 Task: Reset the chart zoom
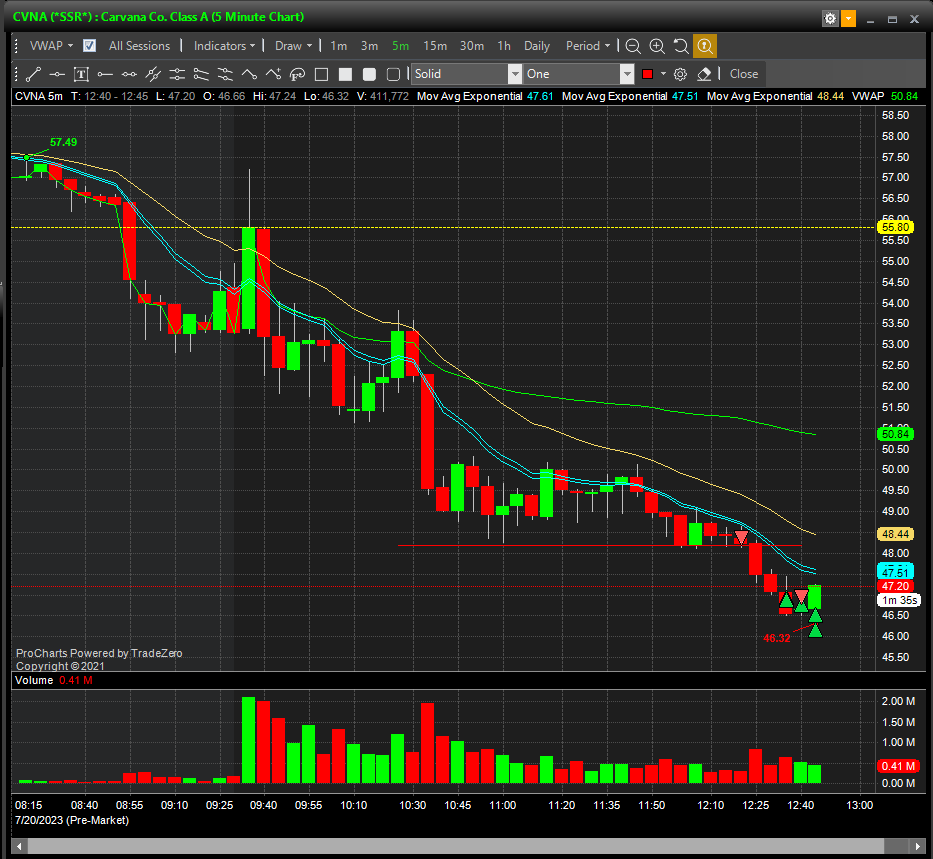(x=681, y=46)
